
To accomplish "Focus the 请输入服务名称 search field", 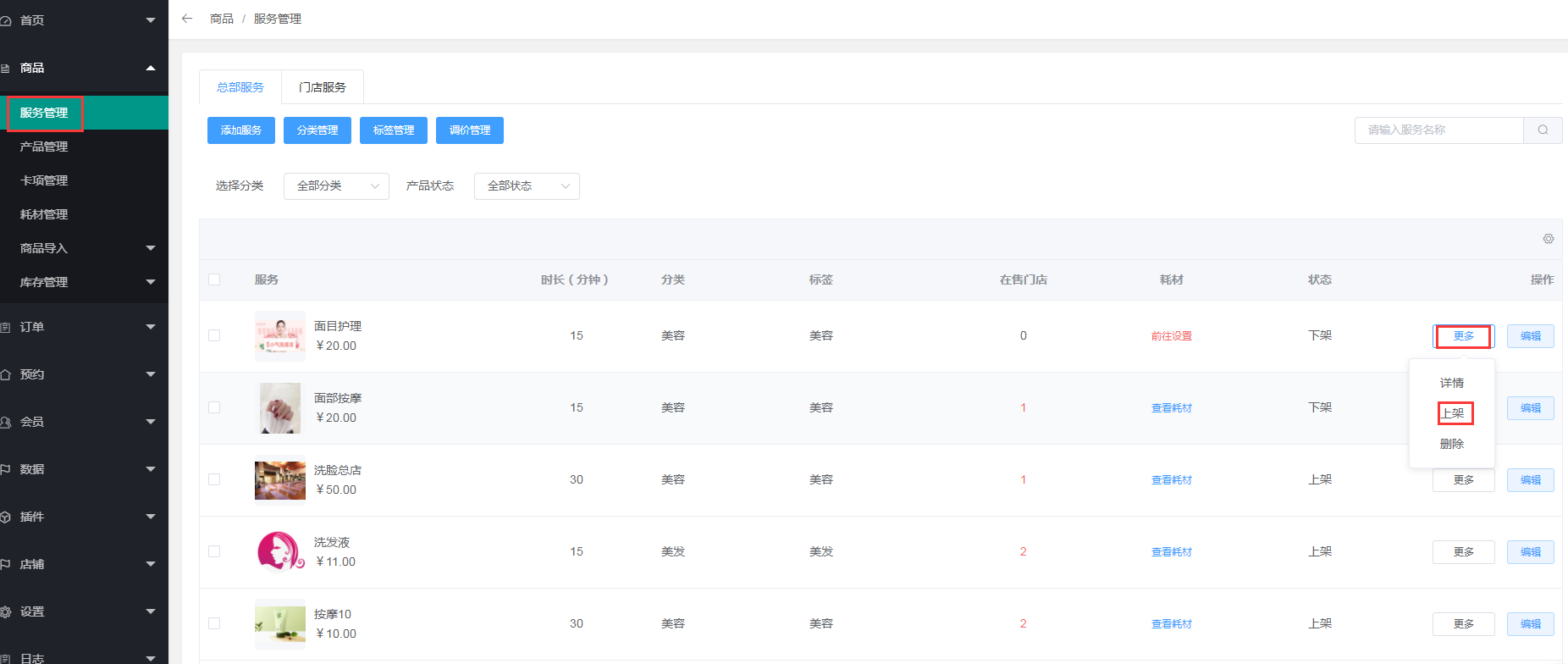I will [1439, 130].
